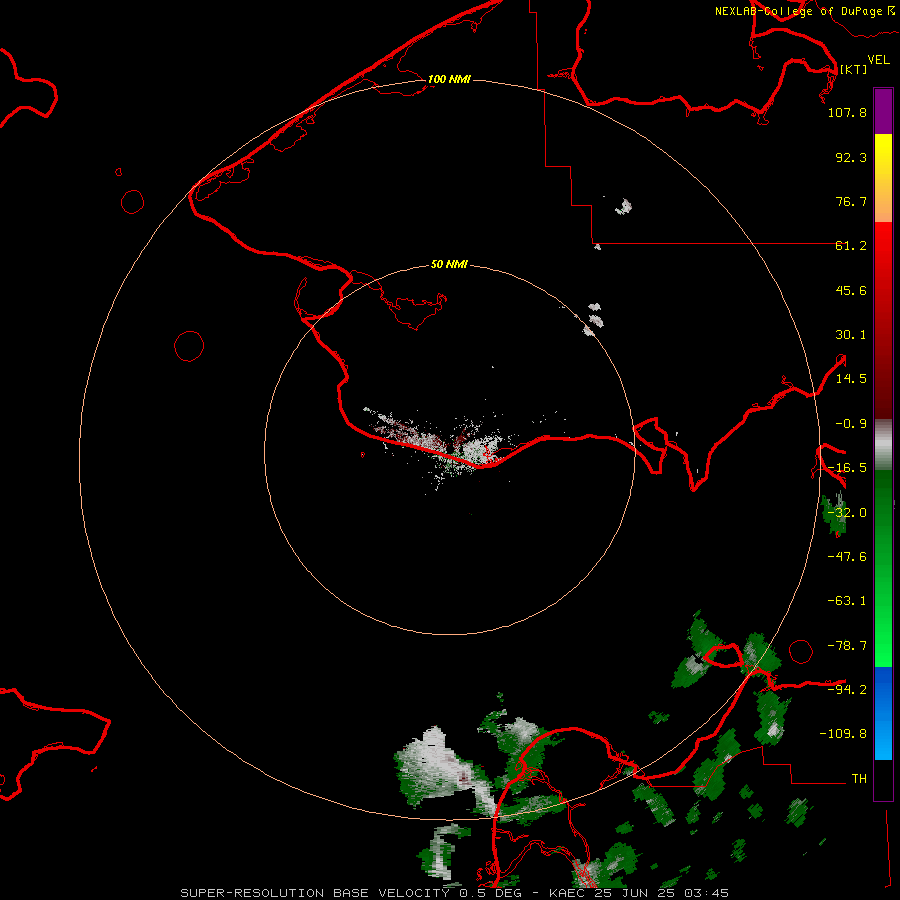Click the -63.1 scale value
Image resolution: width=900 pixels, height=900 pixels.
847,601
